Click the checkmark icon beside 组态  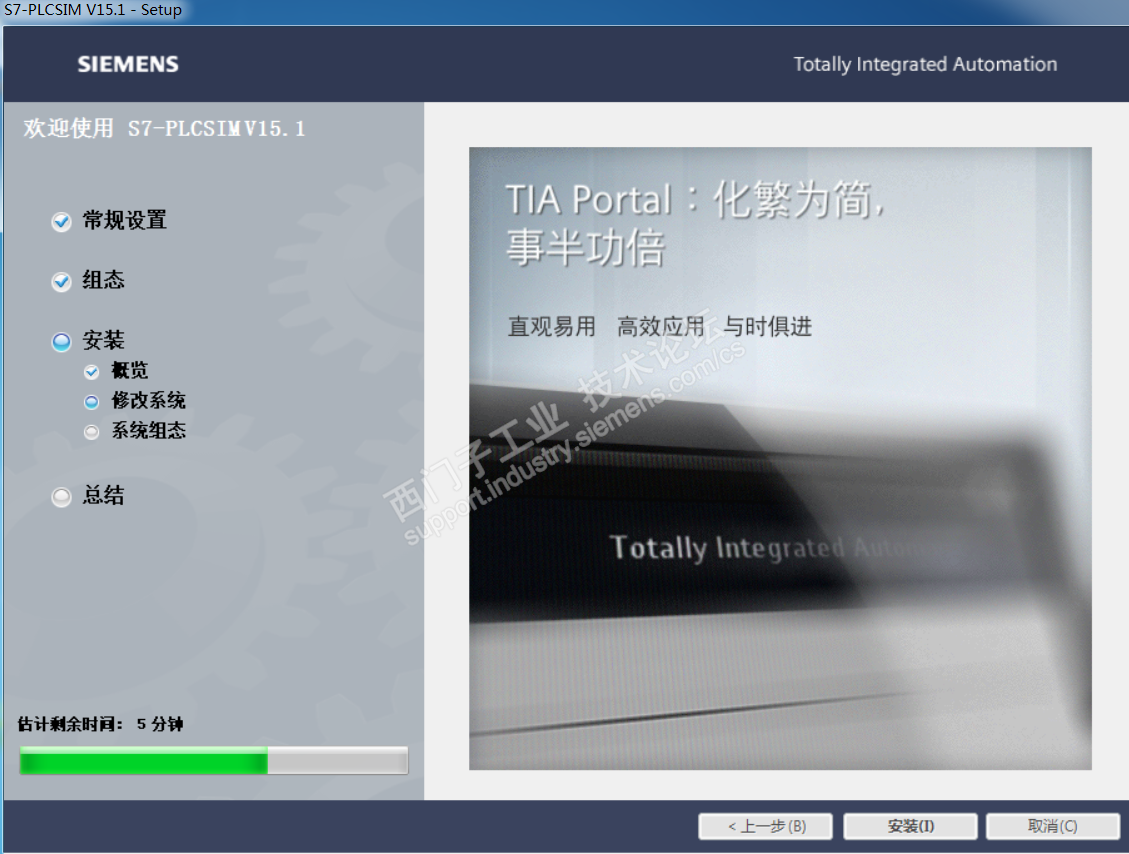62,281
